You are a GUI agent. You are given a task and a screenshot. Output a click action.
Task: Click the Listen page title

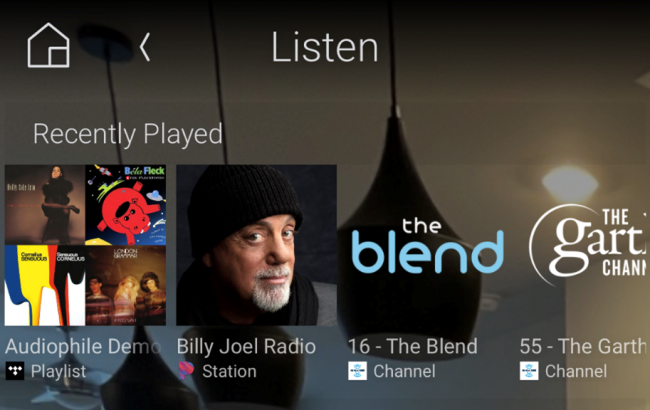[325, 48]
